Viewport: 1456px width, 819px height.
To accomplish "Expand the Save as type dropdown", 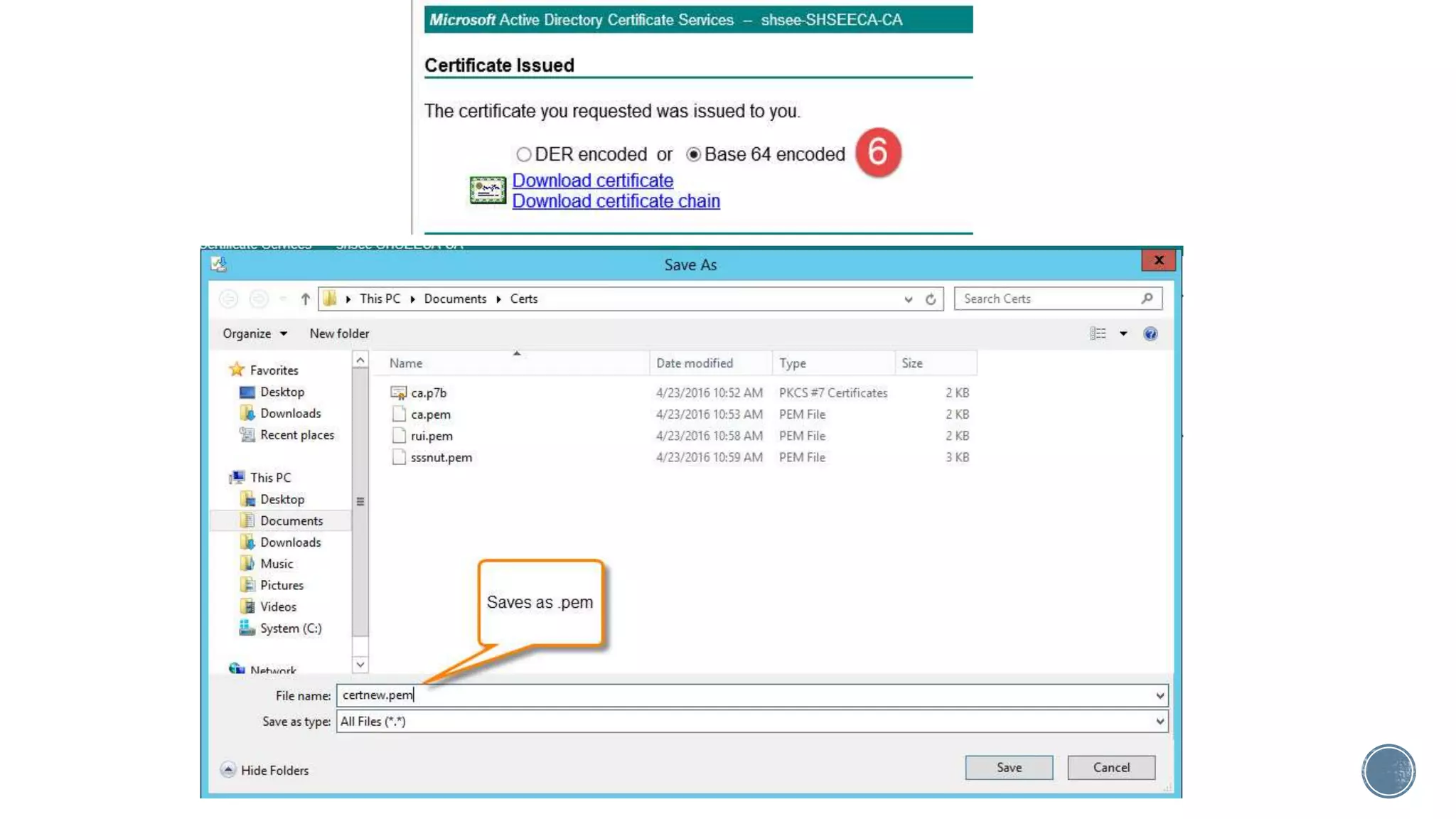I will pos(1160,722).
